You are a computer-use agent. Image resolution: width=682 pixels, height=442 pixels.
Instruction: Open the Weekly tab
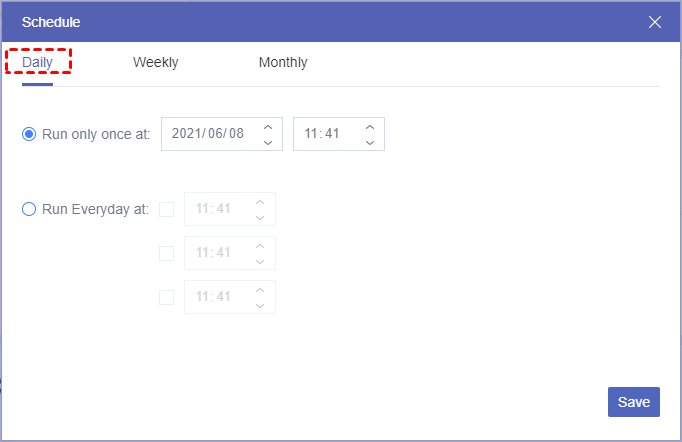pos(155,62)
